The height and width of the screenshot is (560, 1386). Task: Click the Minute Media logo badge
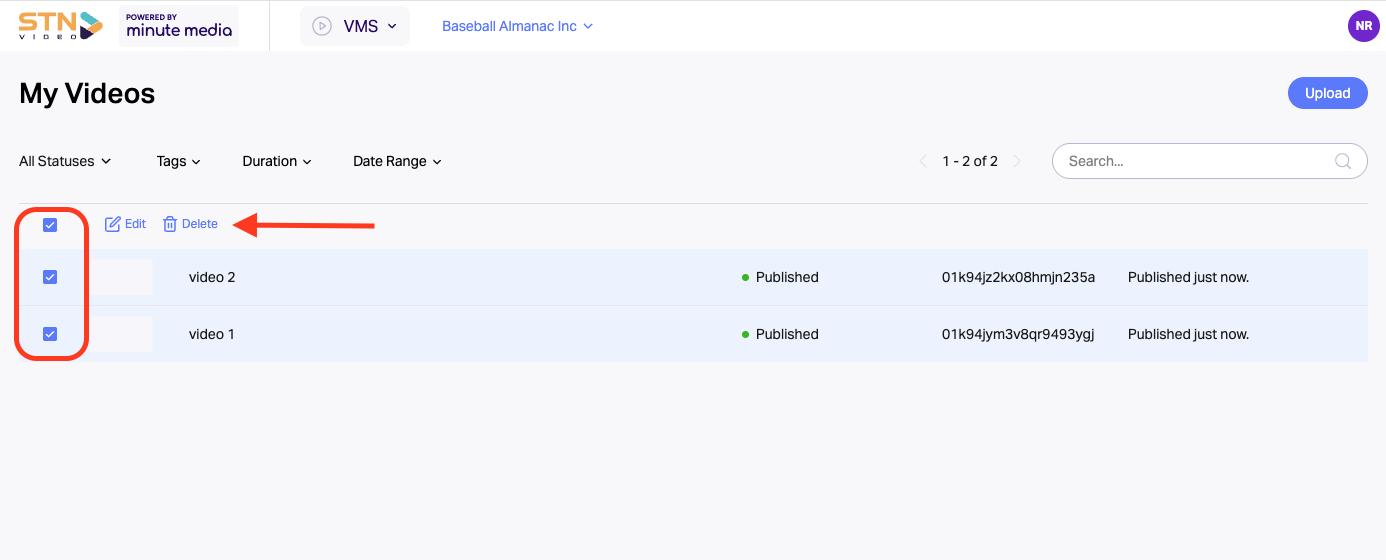click(179, 26)
